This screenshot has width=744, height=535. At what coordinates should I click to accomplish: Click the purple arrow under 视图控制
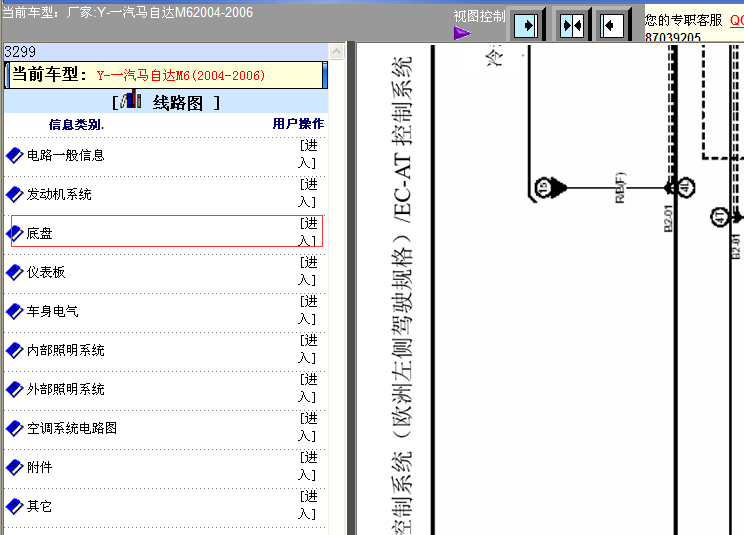[x=462, y=33]
